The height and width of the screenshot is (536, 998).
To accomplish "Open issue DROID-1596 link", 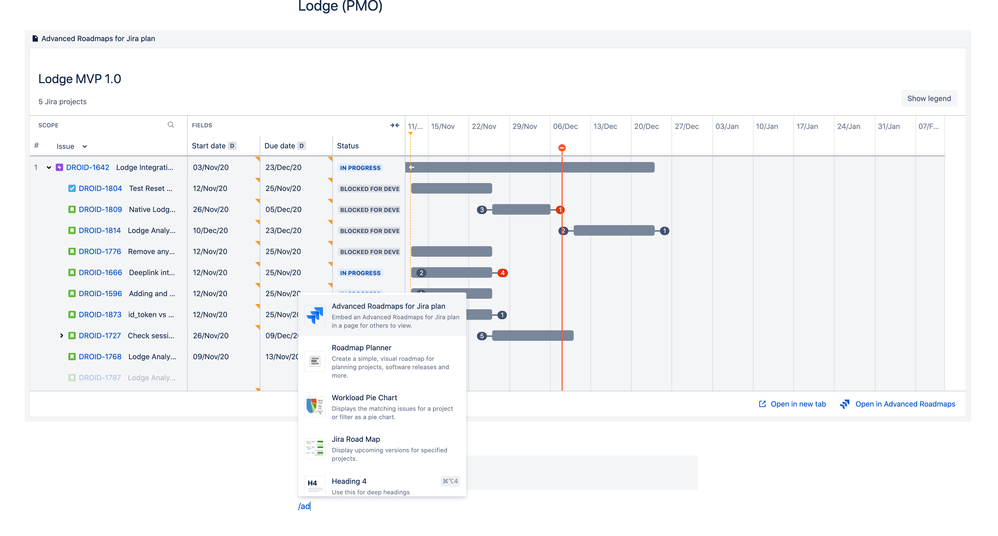I will [100, 293].
